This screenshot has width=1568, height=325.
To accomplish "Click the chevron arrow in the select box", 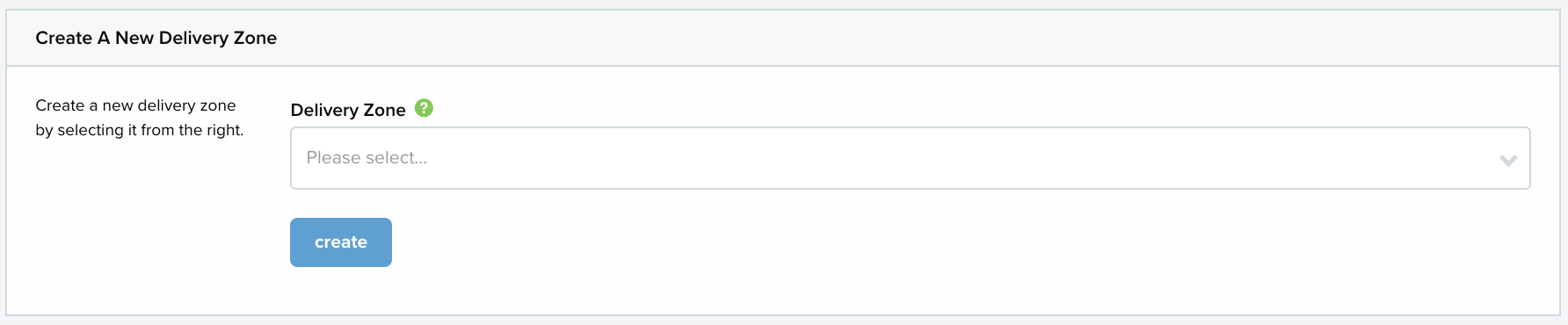I will pos(1508,160).
